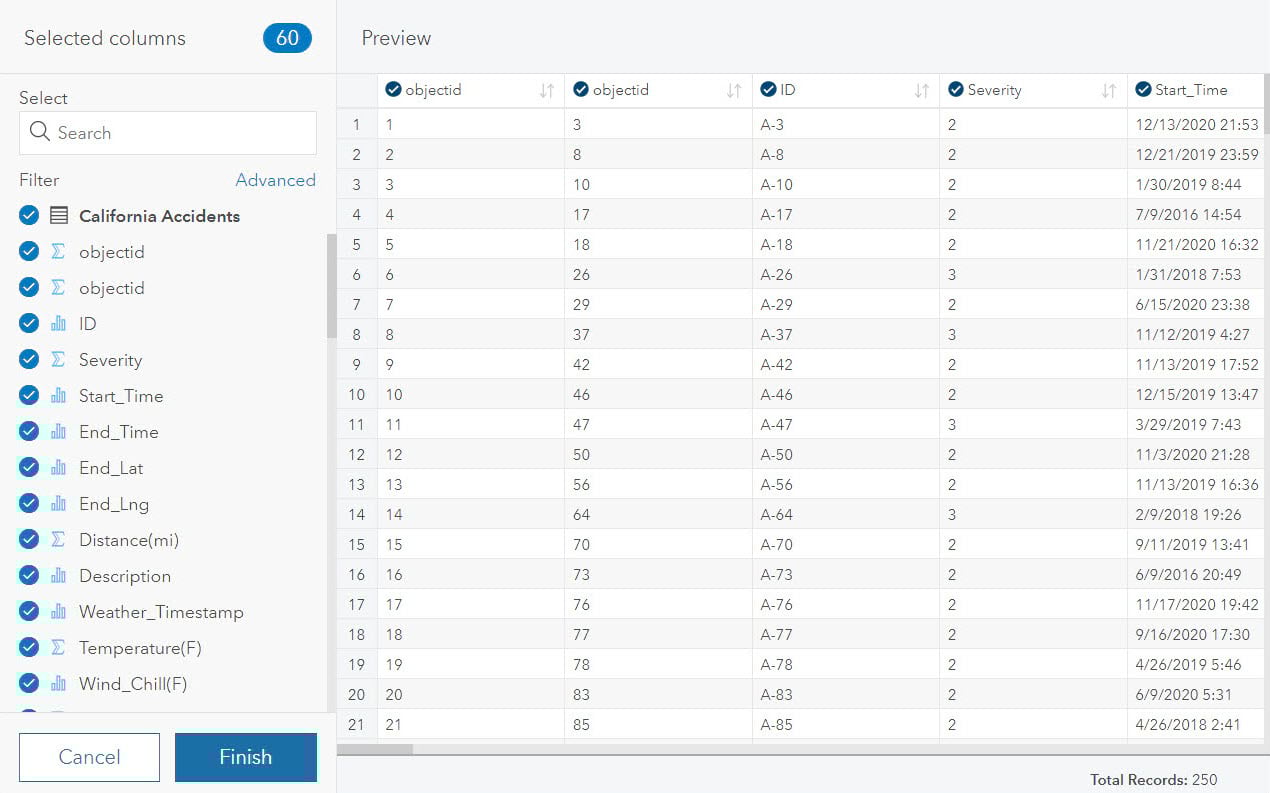Uncheck the California Accidents table checkbox

[28, 215]
